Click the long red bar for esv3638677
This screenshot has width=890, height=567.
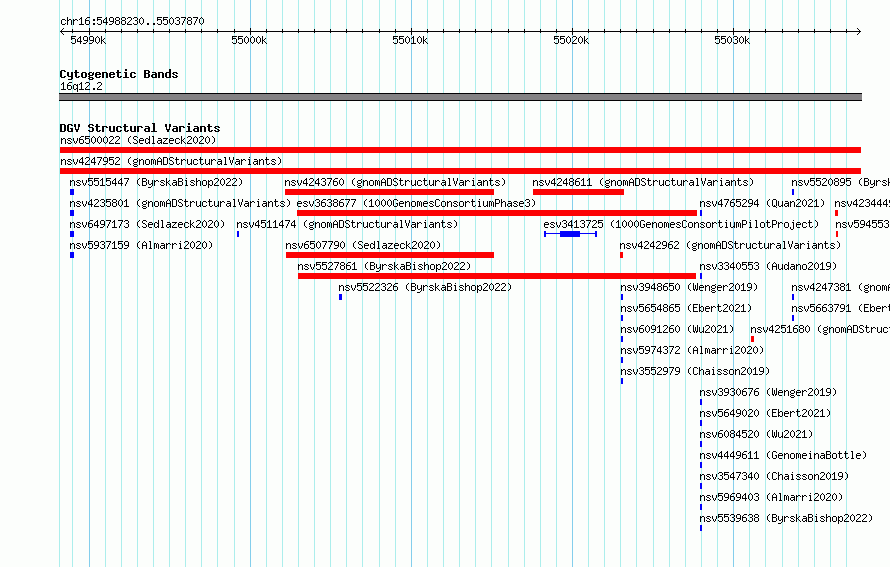pyautogui.click(x=497, y=213)
